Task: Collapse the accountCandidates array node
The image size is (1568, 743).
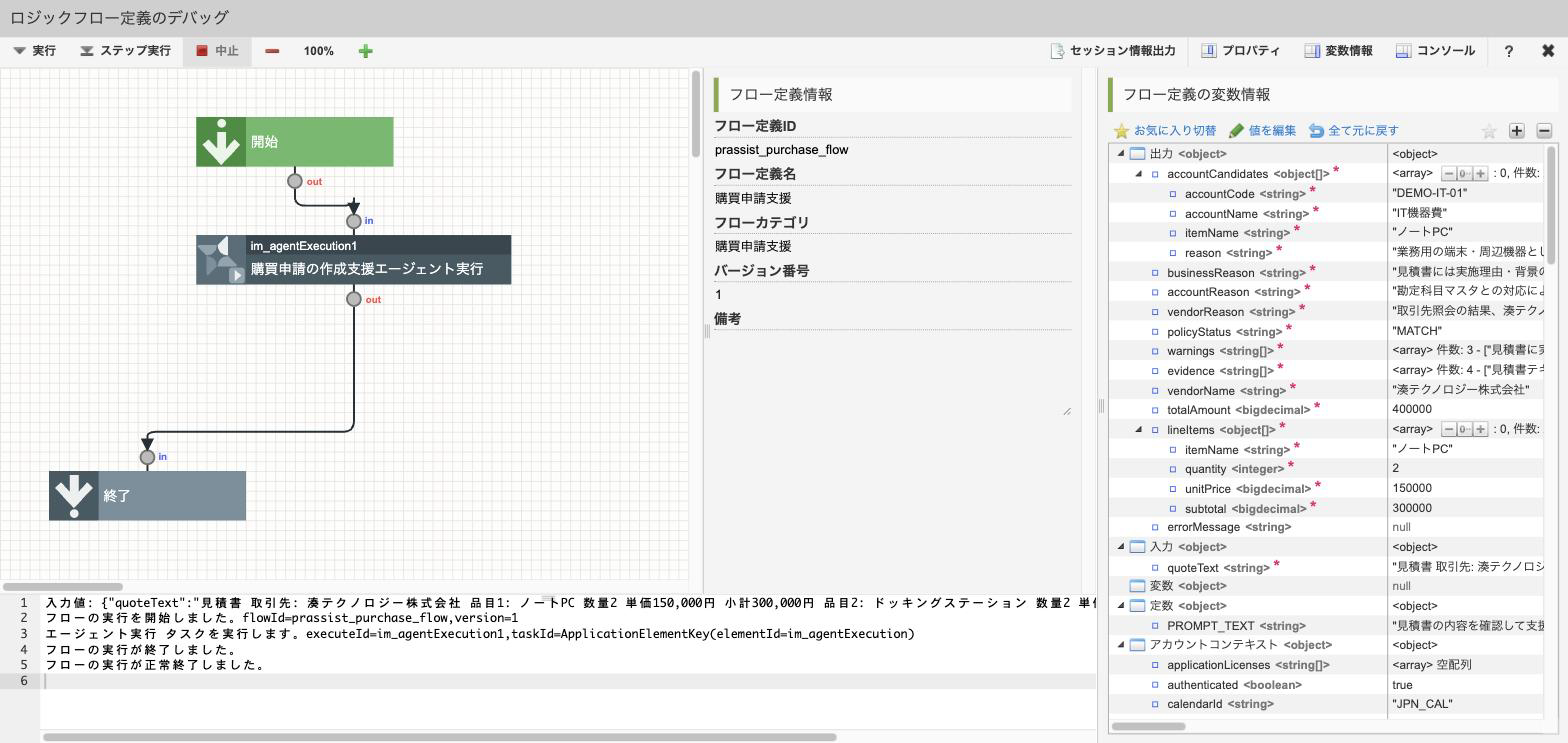Action: point(1139,174)
